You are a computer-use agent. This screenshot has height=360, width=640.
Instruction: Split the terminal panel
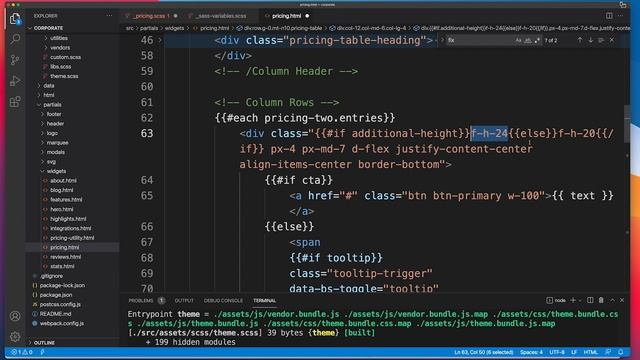point(590,300)
